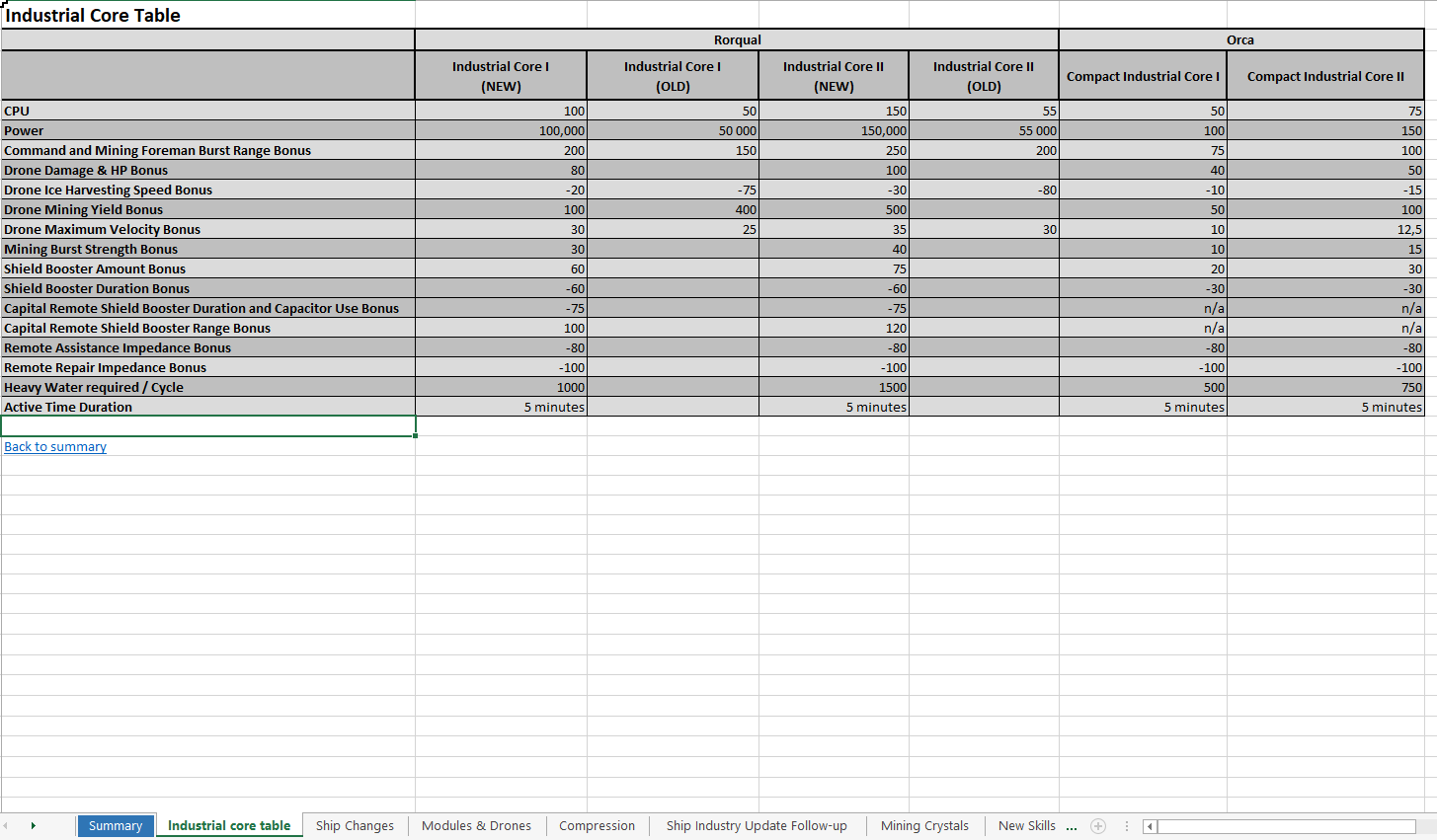The image size is (1437, 840).
Task: Select the Active Time Duration label
Action: (207, 407)
